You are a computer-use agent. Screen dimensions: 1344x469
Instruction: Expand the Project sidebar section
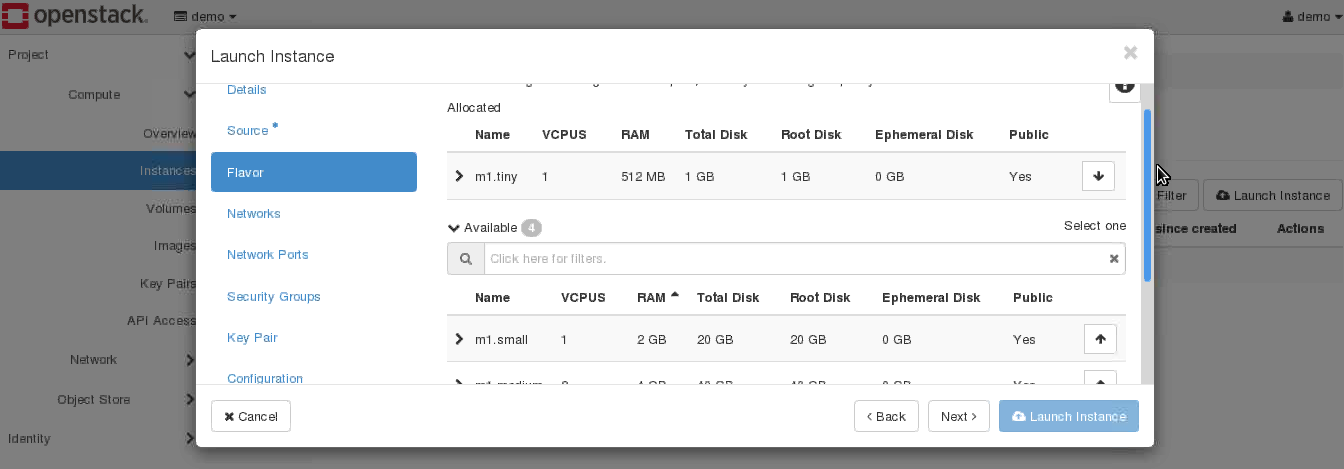pos(98,55)
